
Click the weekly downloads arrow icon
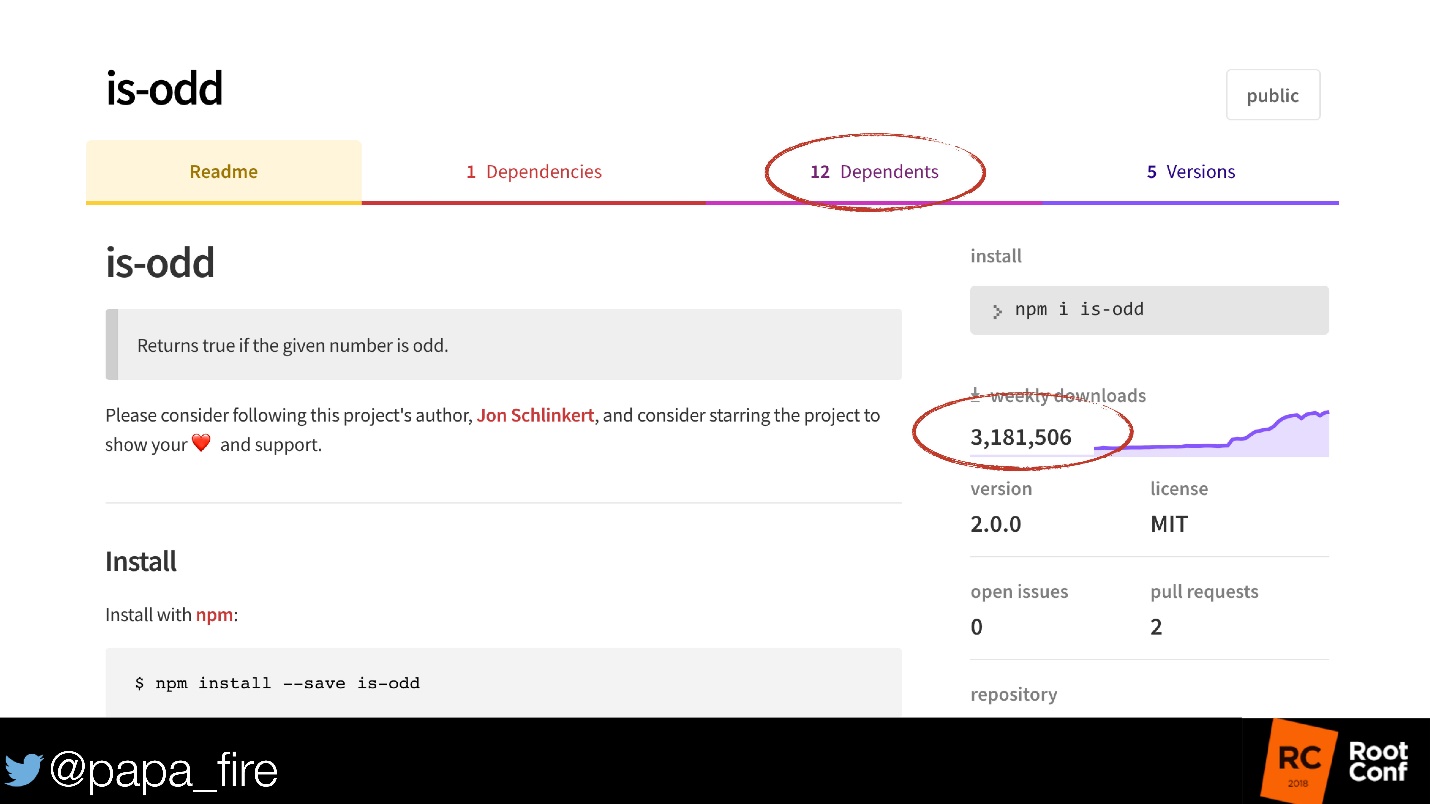point(976,396)
